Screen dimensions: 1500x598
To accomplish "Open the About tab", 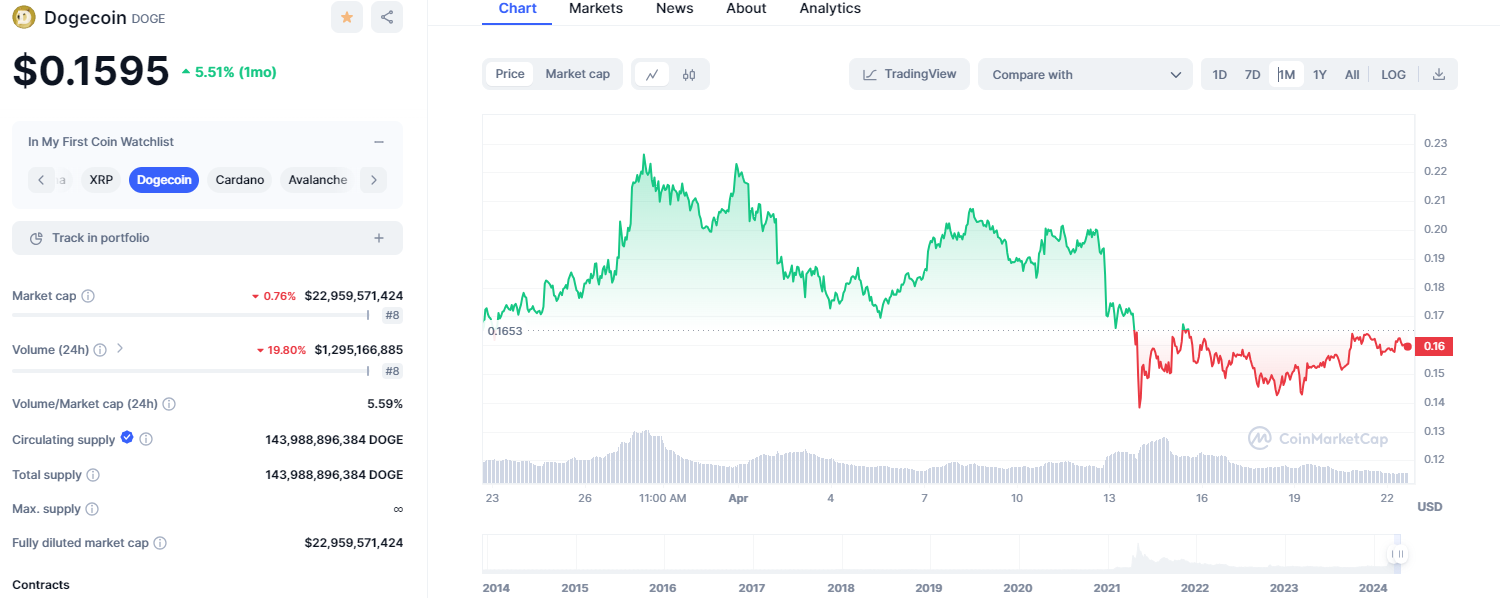I will [x=746, y=9].
